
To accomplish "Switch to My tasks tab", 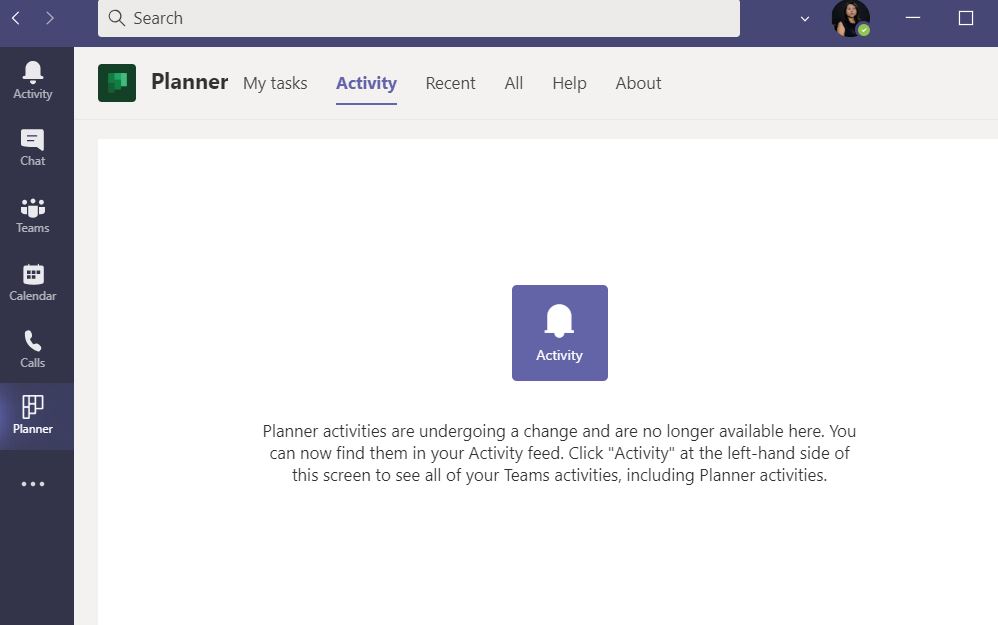I will (275, 83).
